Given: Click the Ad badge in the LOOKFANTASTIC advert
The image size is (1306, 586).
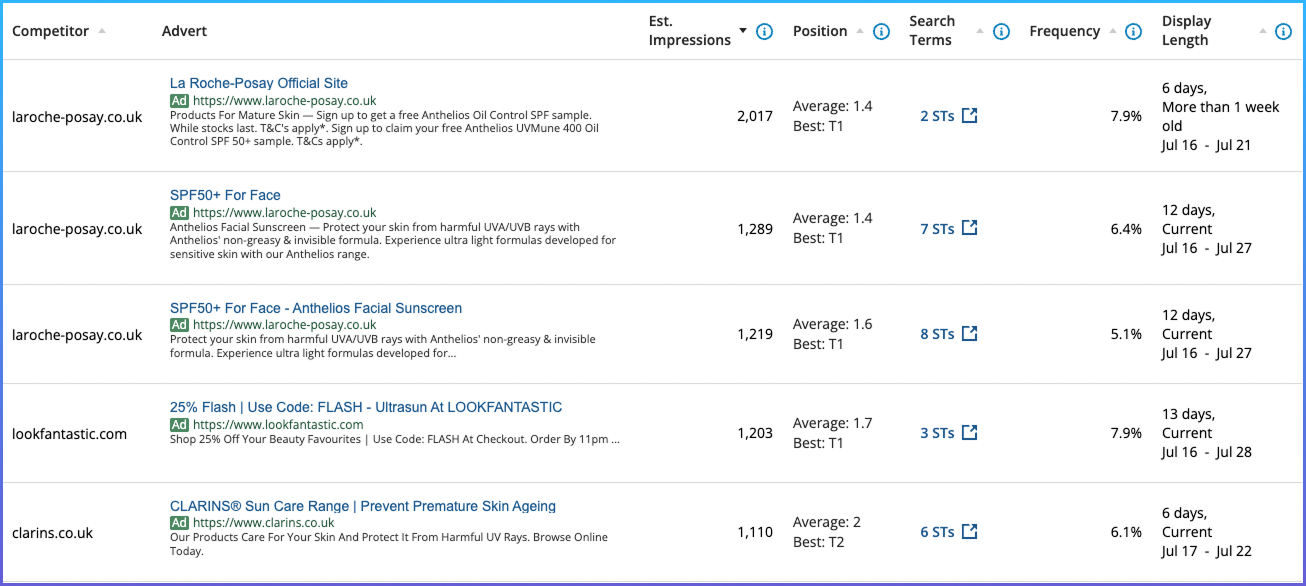Looking at the screenshot, I should 179,424.
